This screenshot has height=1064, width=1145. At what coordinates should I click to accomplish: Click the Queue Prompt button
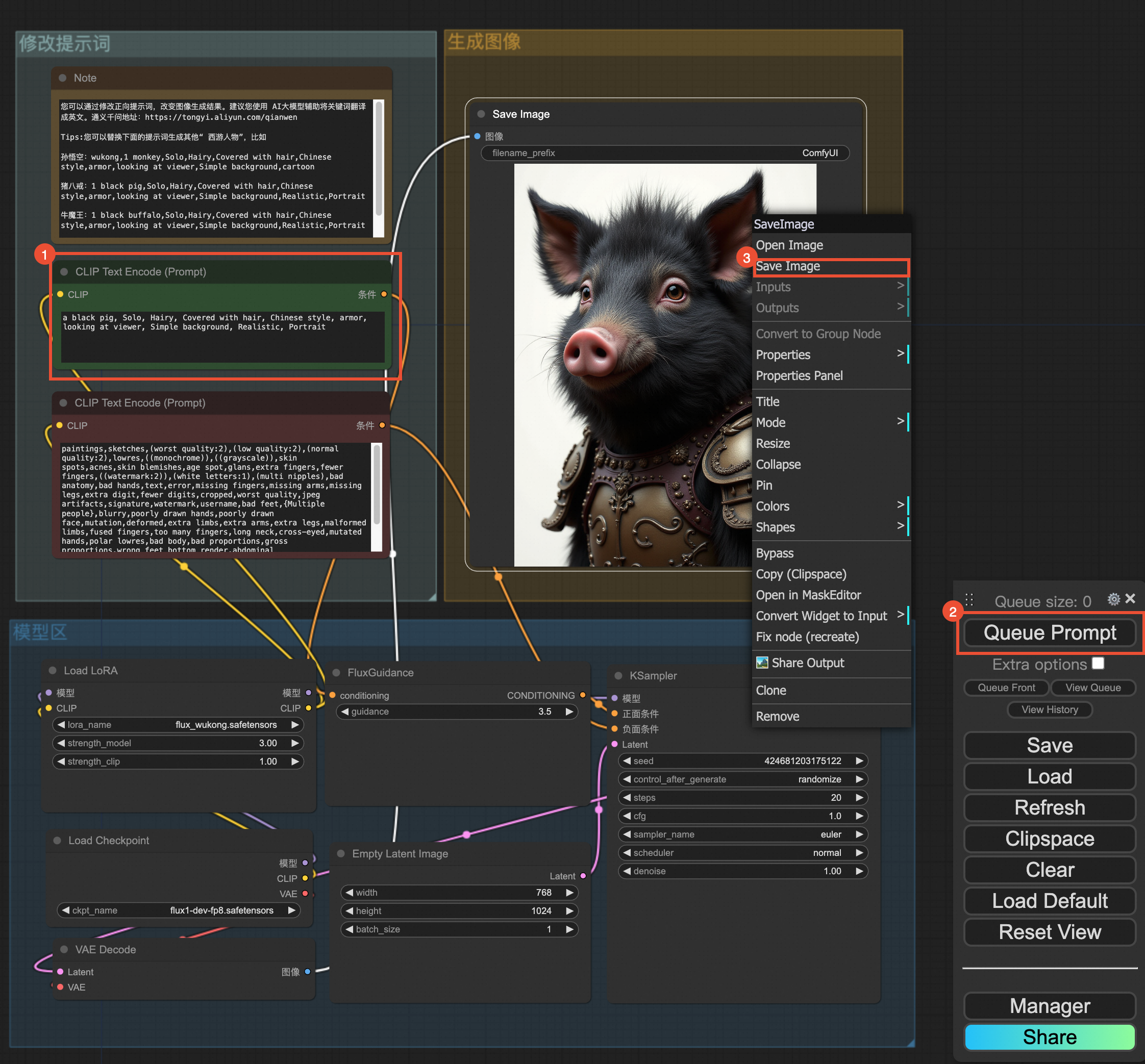[1050, 632]
